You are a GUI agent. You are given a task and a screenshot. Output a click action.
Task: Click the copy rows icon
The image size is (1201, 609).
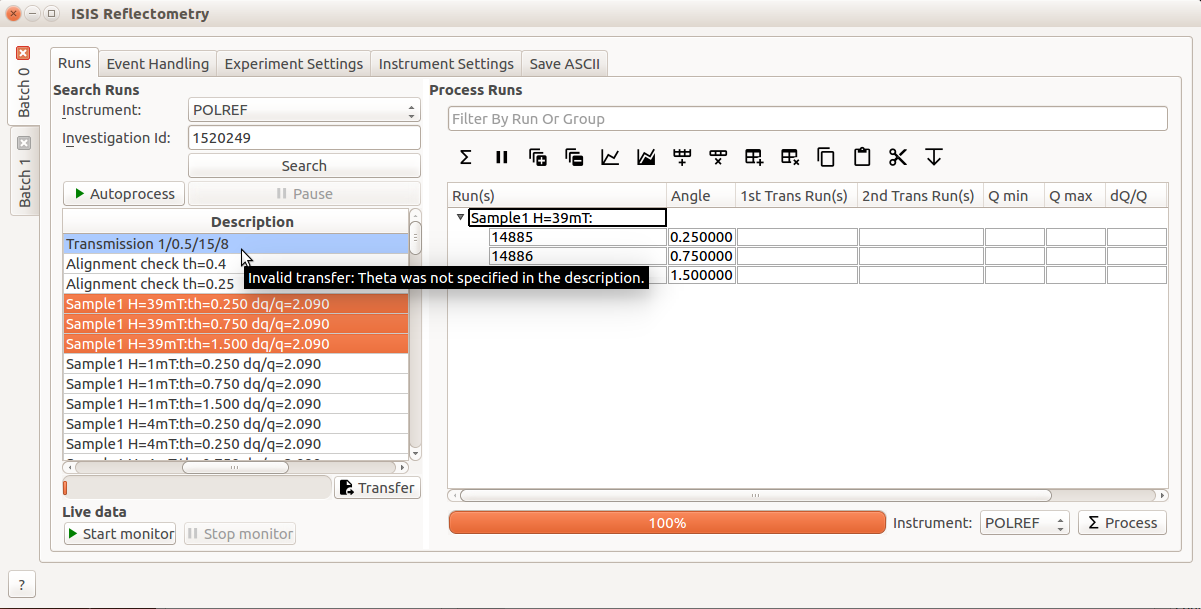pyautogui.click(x=826, y=157)
